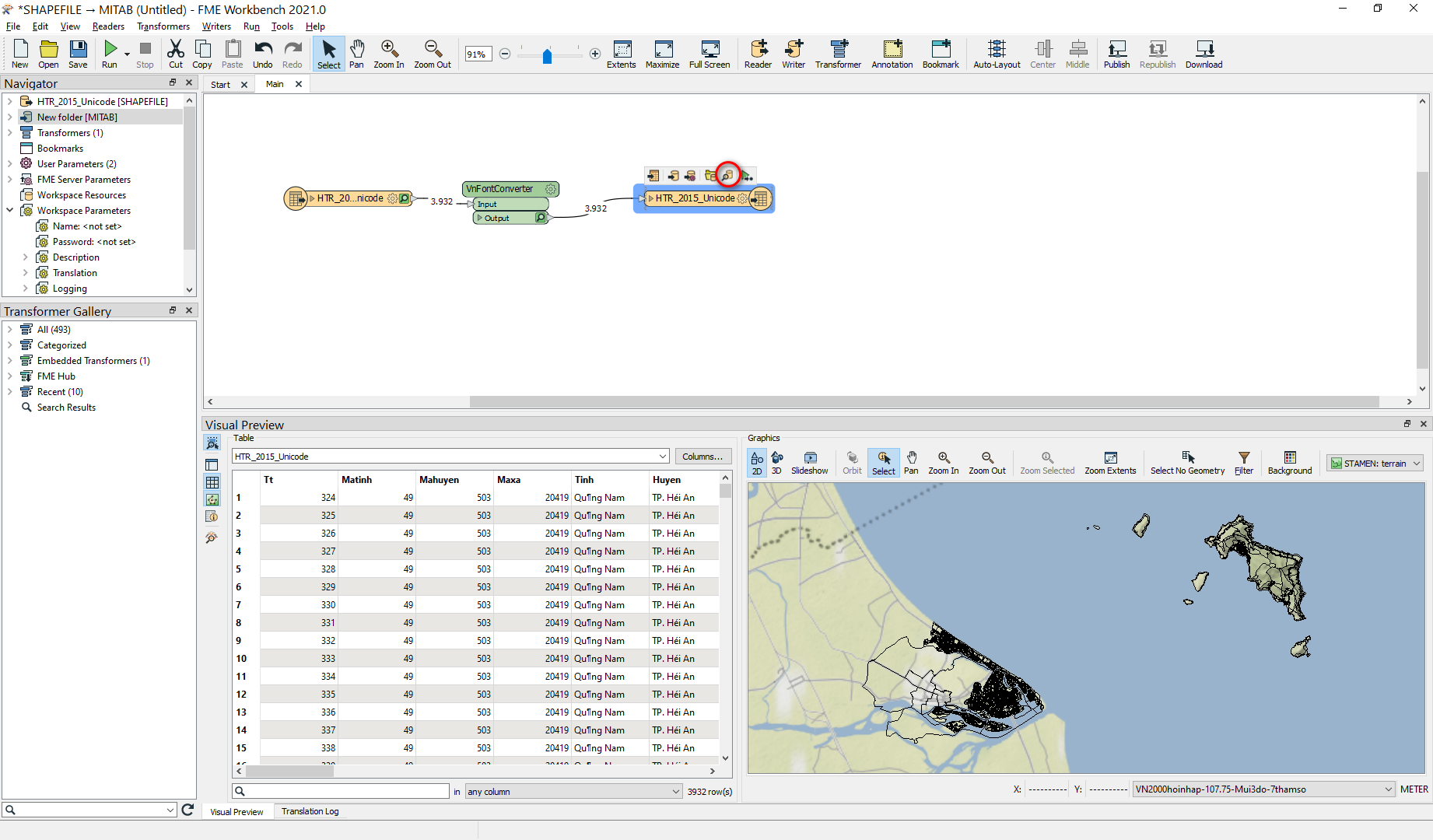Expand the Transformers (1) navigator node
Image resolution: width=1433 pixels, height=840 pixels.
[x=9, y=132]
